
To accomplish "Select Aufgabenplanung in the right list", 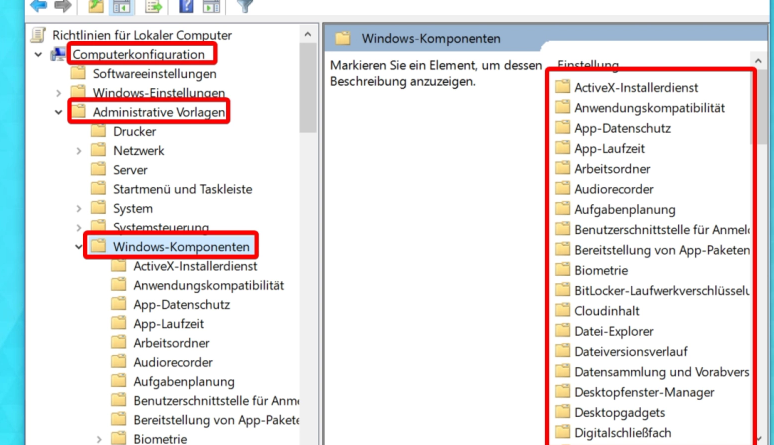I will [x=625, y=209].
